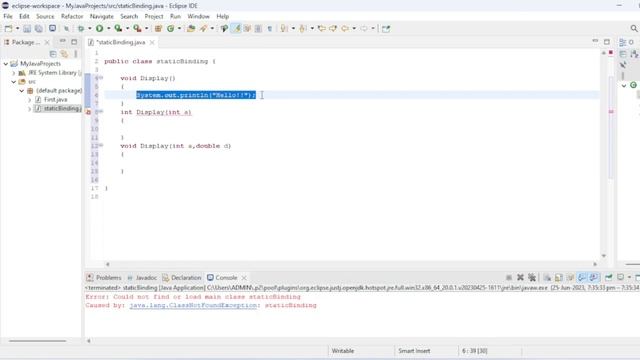Open Package Explorer view menu
The width and height of the screenshot is (640, 360).
[x=76, y=54]
